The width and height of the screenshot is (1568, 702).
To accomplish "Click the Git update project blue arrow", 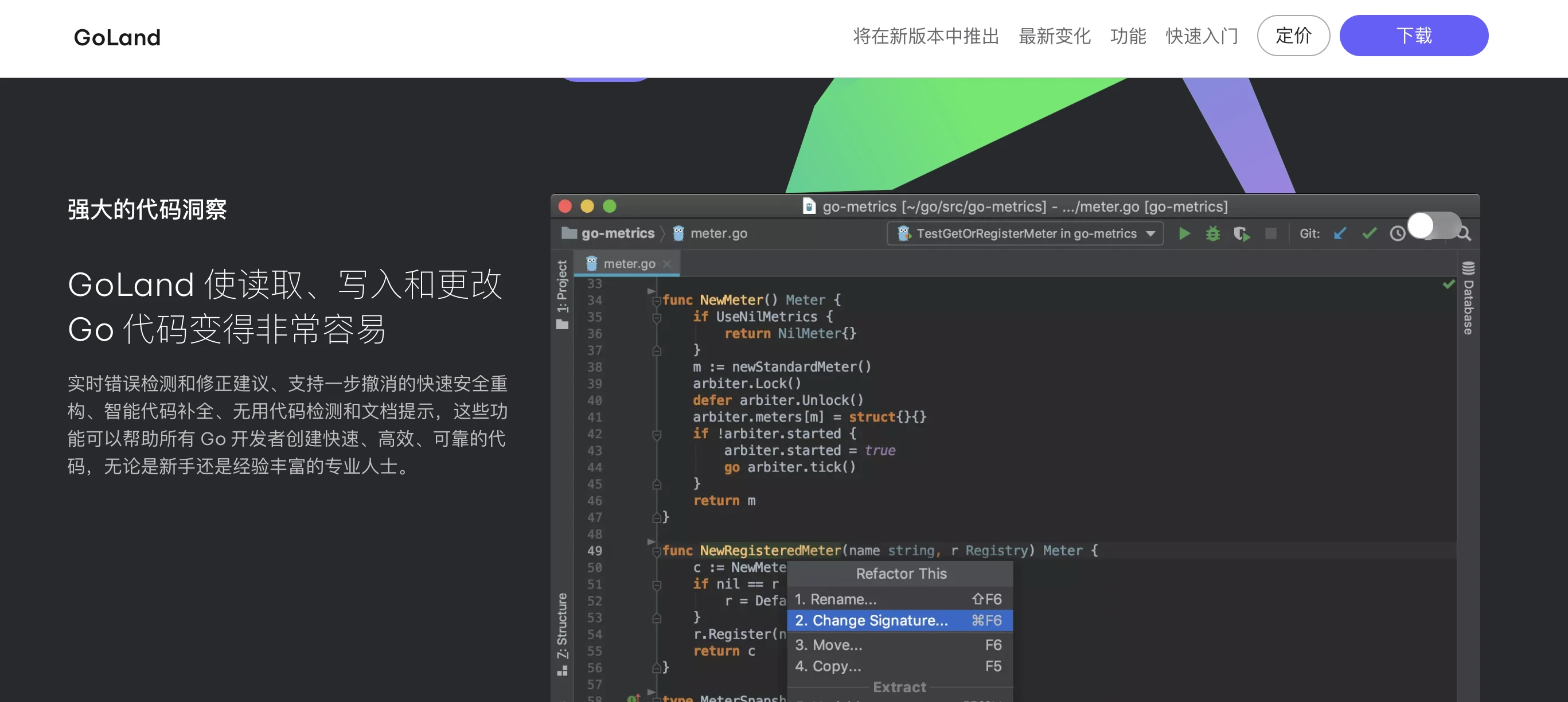I will [1340, 234].
